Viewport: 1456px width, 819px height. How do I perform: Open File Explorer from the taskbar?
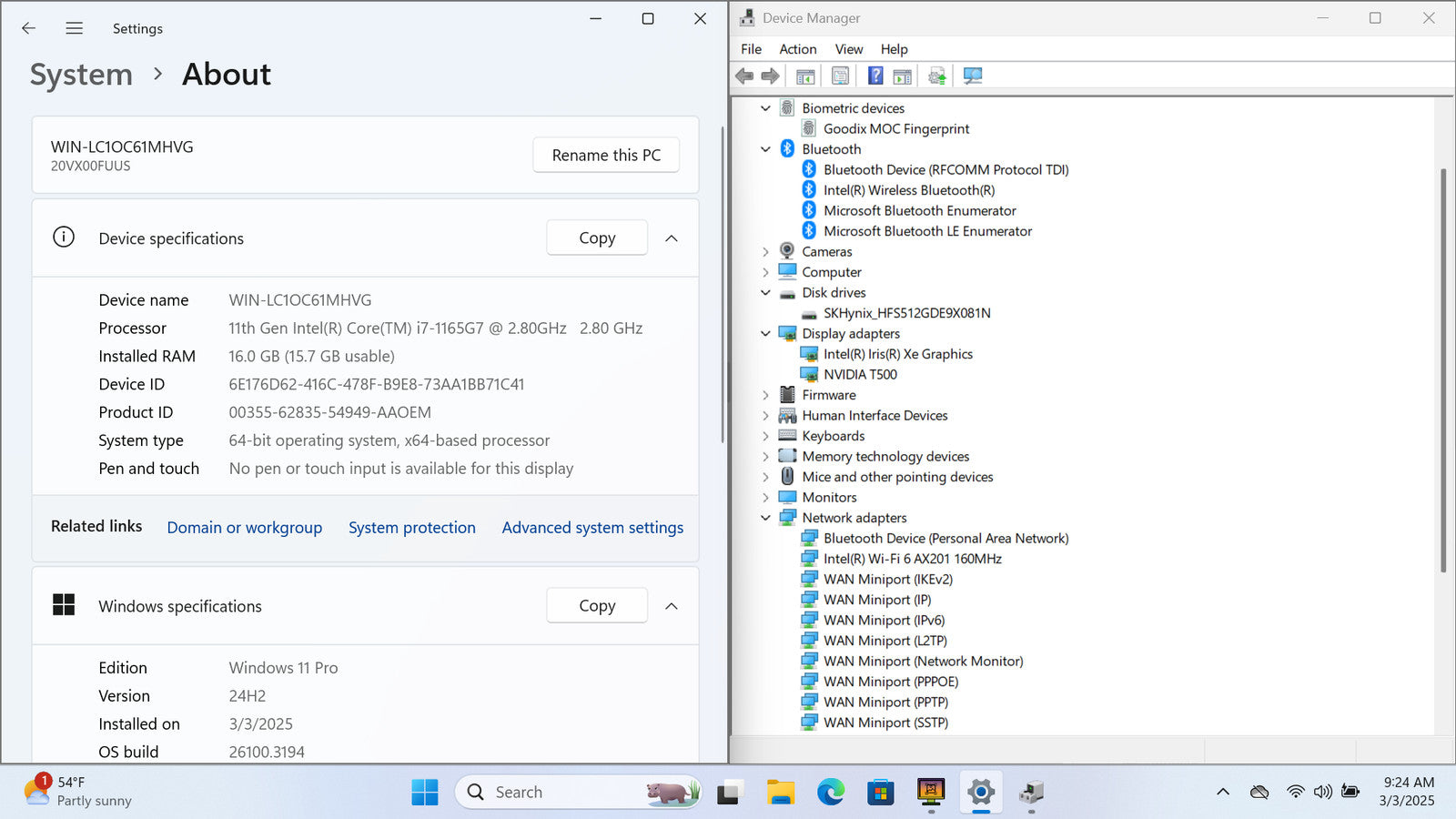(780, 793)
